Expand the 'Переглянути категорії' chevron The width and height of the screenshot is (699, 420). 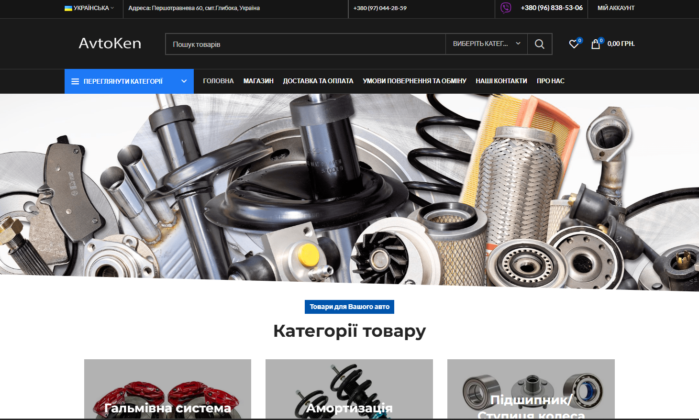(x=184, y=81)
